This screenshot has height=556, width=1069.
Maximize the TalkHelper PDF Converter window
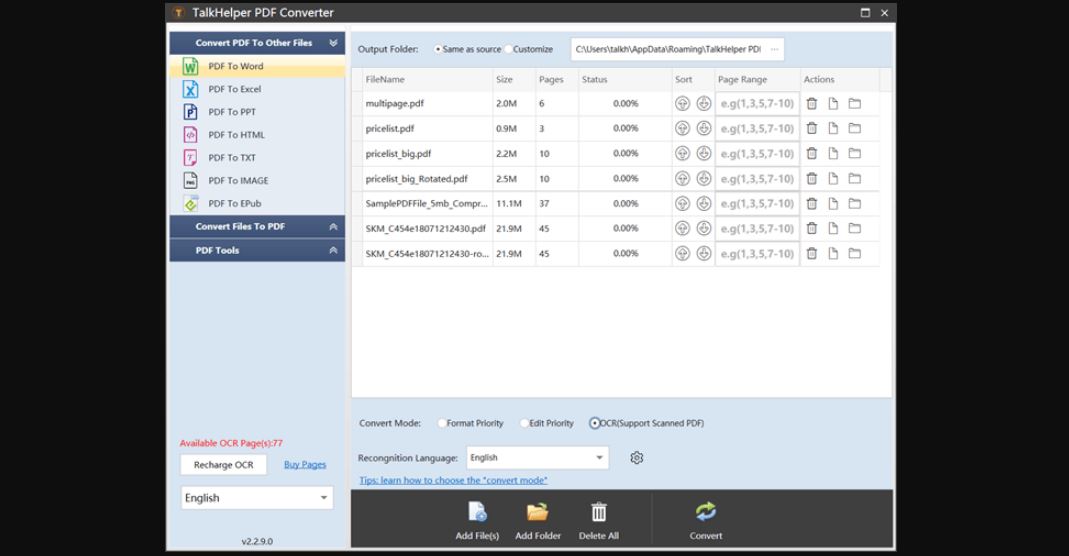point(865,12)
